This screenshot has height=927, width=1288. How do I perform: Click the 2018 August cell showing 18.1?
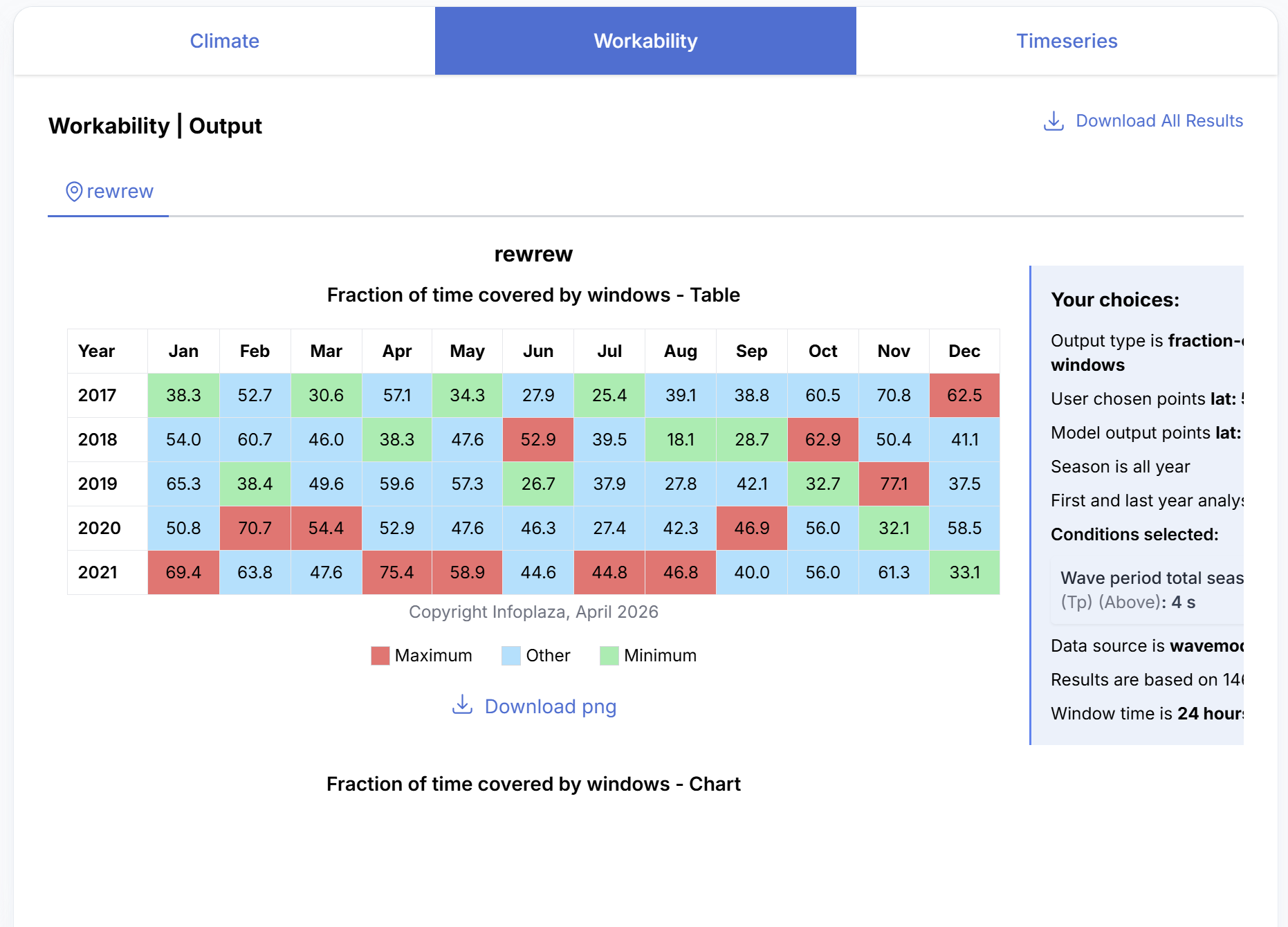click(681, 440)
